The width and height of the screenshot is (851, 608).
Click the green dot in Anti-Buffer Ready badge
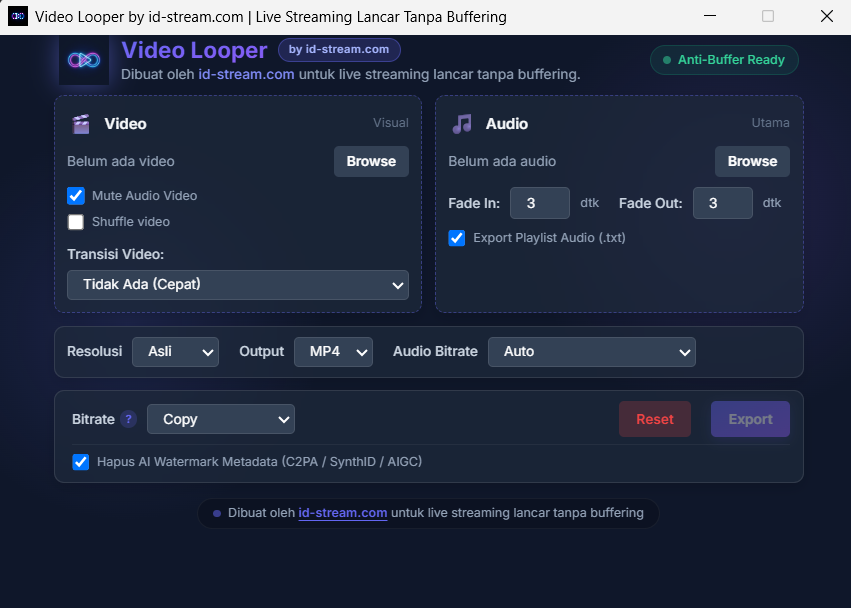667,60
